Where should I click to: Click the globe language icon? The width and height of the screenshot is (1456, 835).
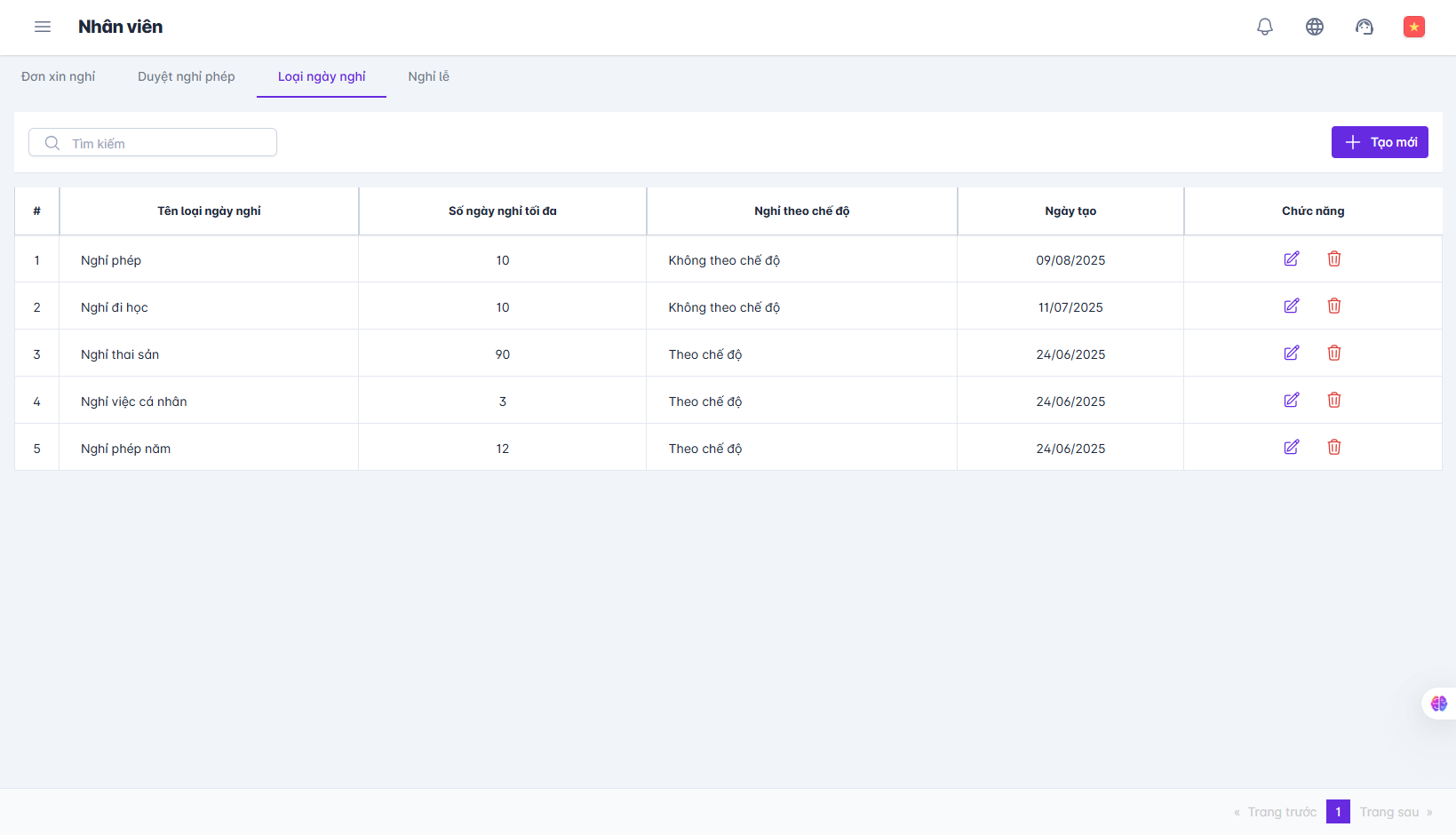point(1315,27)
